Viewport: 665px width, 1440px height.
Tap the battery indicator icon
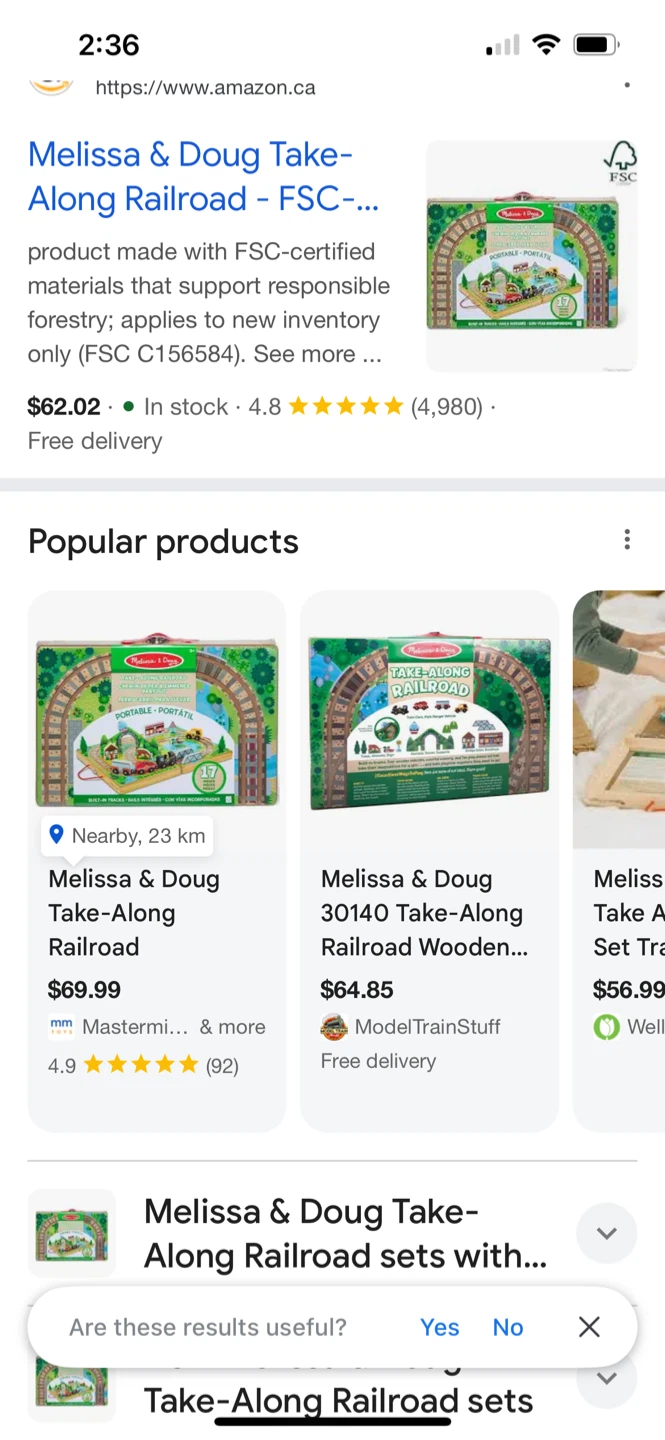coord(594,43)
